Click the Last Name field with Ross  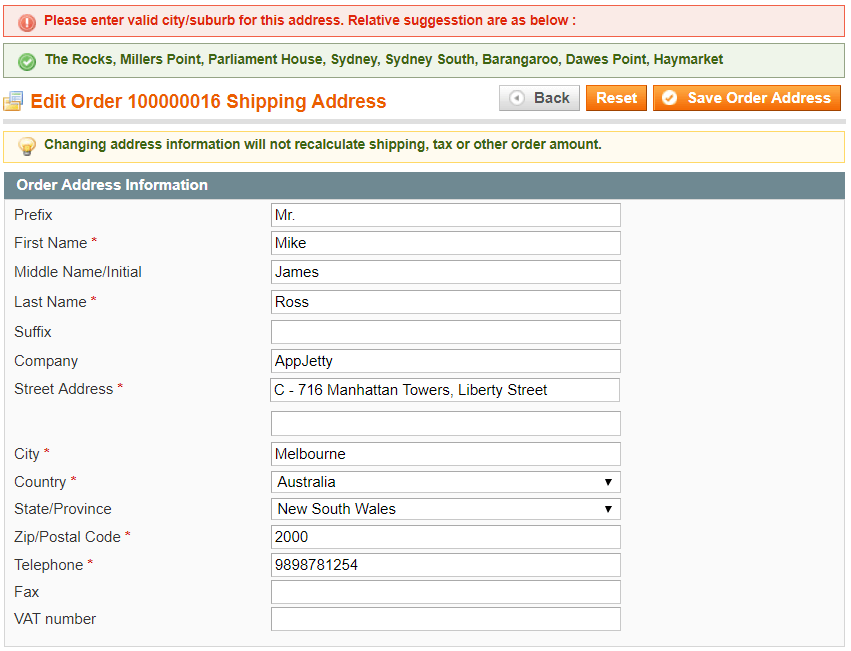[x=445, y=302]
